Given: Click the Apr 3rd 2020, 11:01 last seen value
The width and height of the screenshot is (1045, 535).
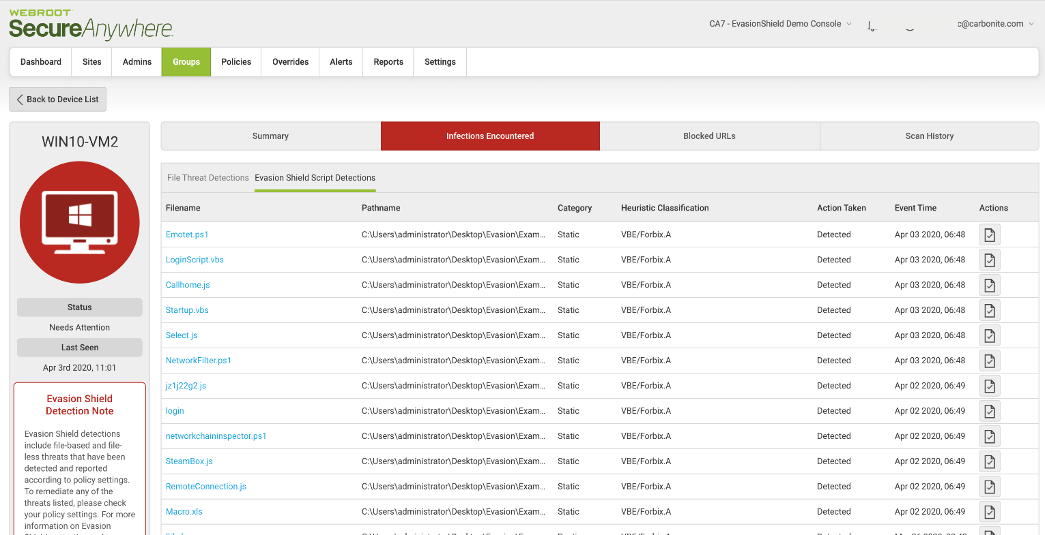Looking at the screenshot, I should (x=79, y=368).
